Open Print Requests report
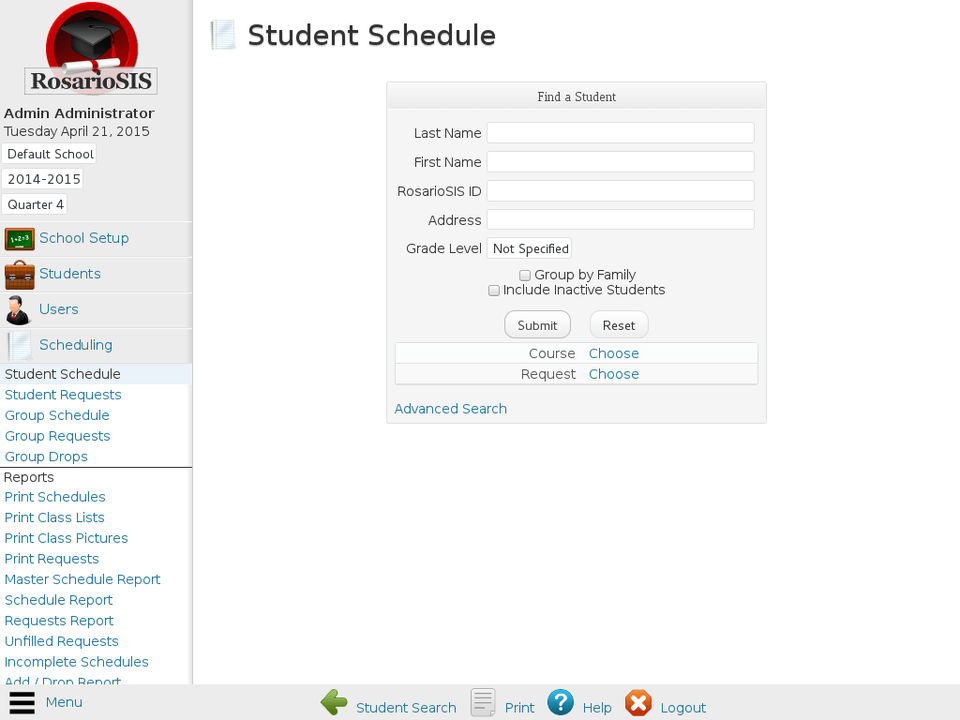This screenshot has width=960, height=720. point(51,559)
